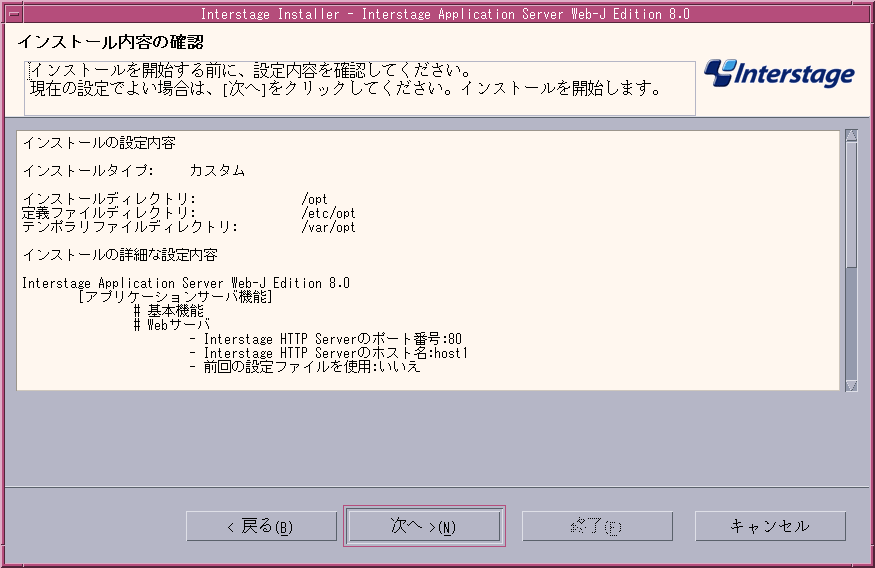This screenshot has width=875, height=568.
Task: Click the line # Webサーバ
Action: [x=172, y=325]
